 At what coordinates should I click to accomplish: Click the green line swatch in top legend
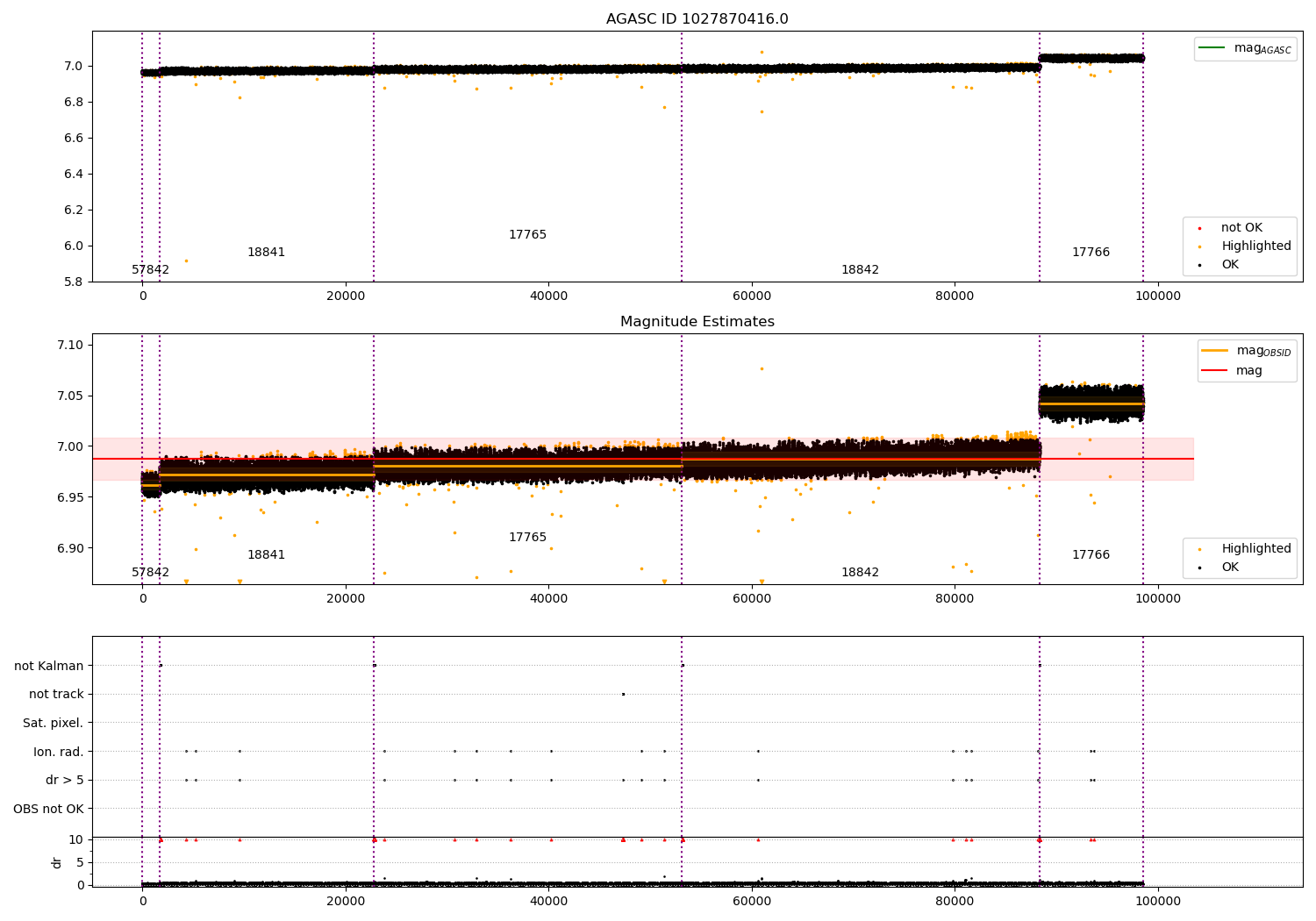(x=1212, y=48)
